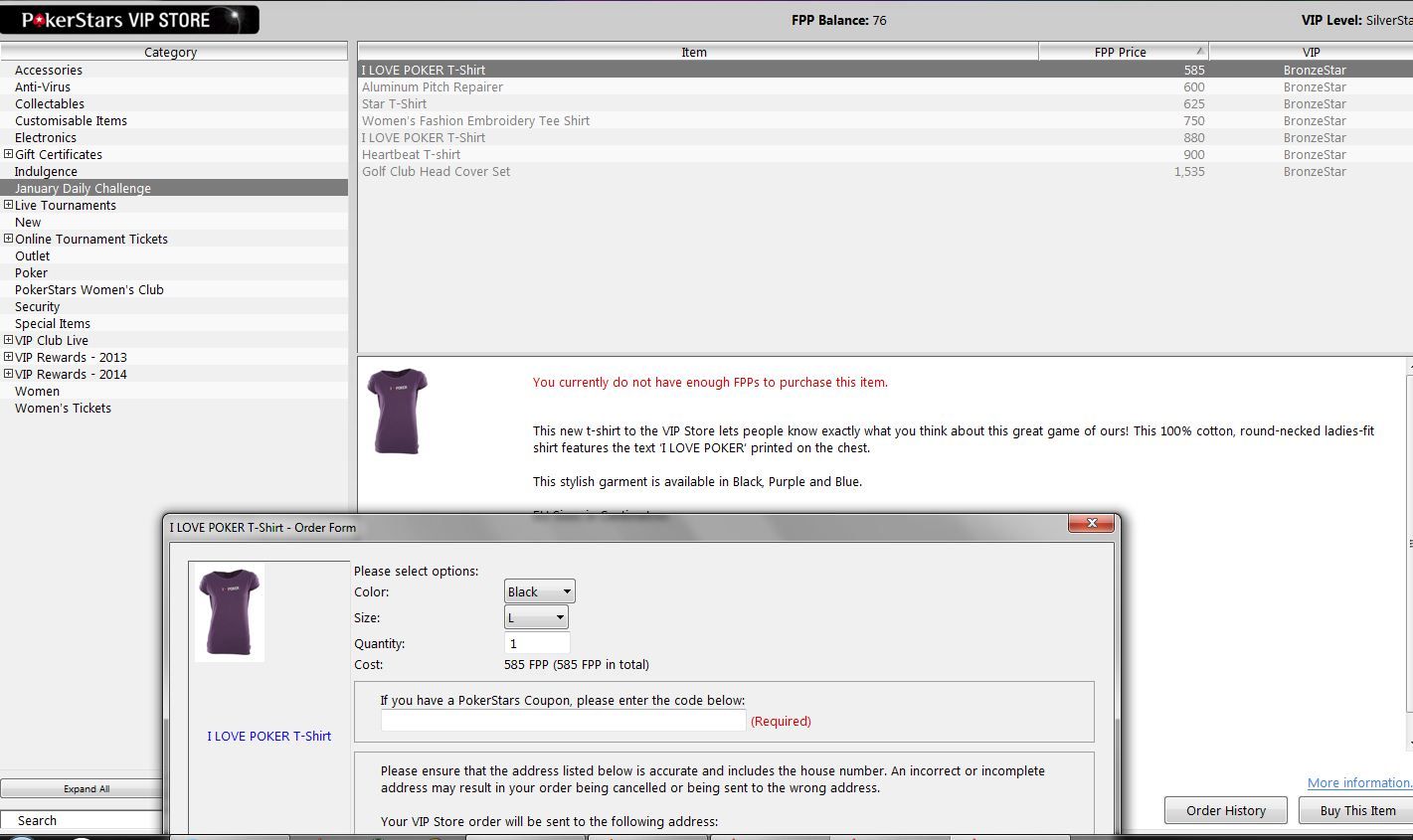
Task: Select the I LOVE POKER T-Shirt 585 row
Action: coord(884,70)
